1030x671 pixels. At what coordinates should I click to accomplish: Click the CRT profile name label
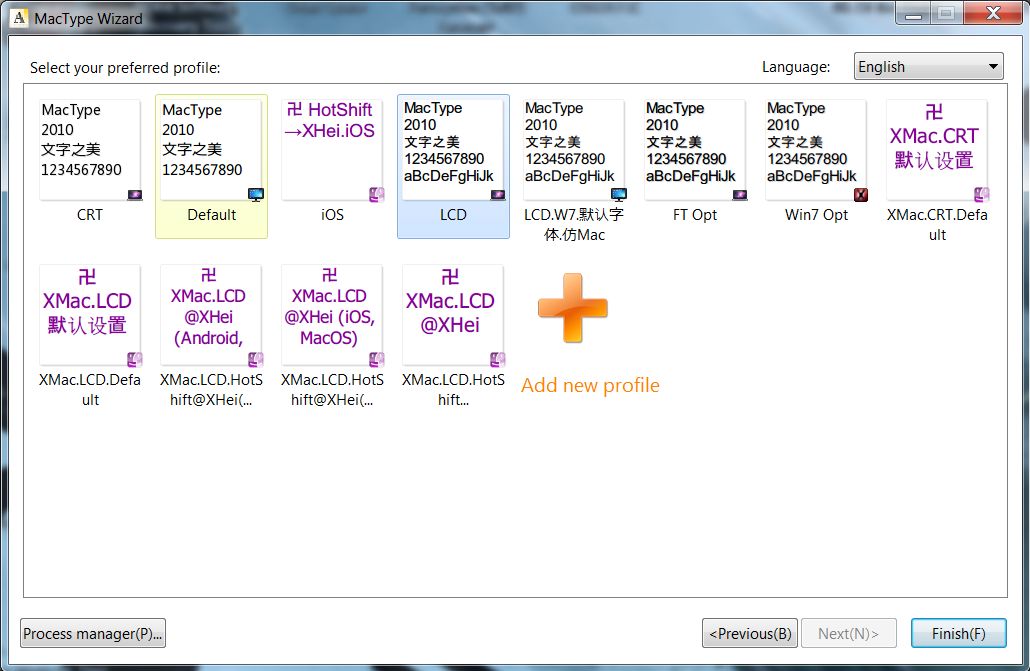coord(90,215)
